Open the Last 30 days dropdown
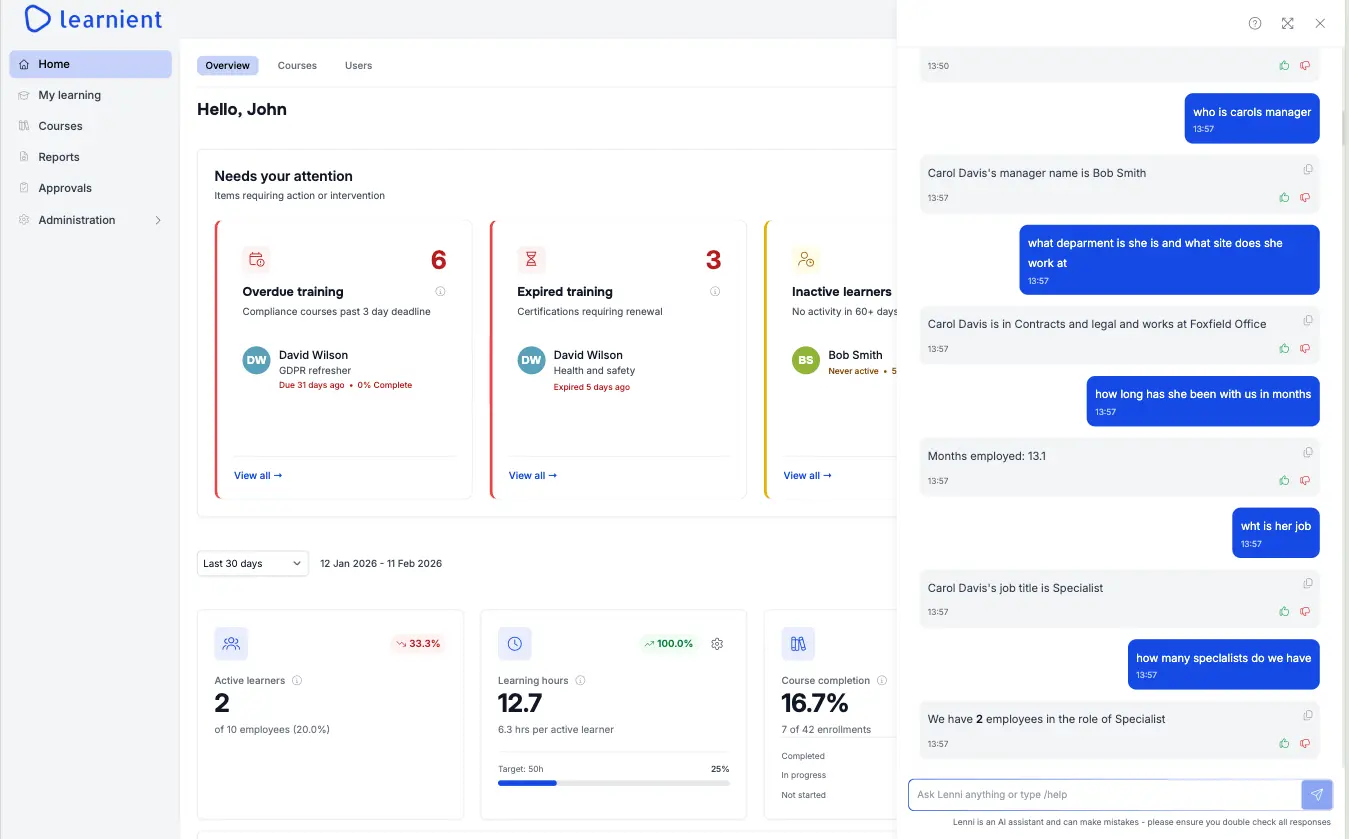 (252, 563)
